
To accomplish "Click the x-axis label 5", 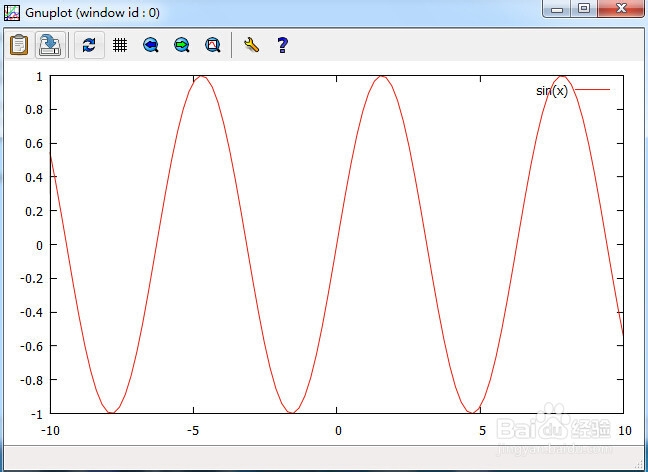I will pyautogui.click(x=482, y=431).
